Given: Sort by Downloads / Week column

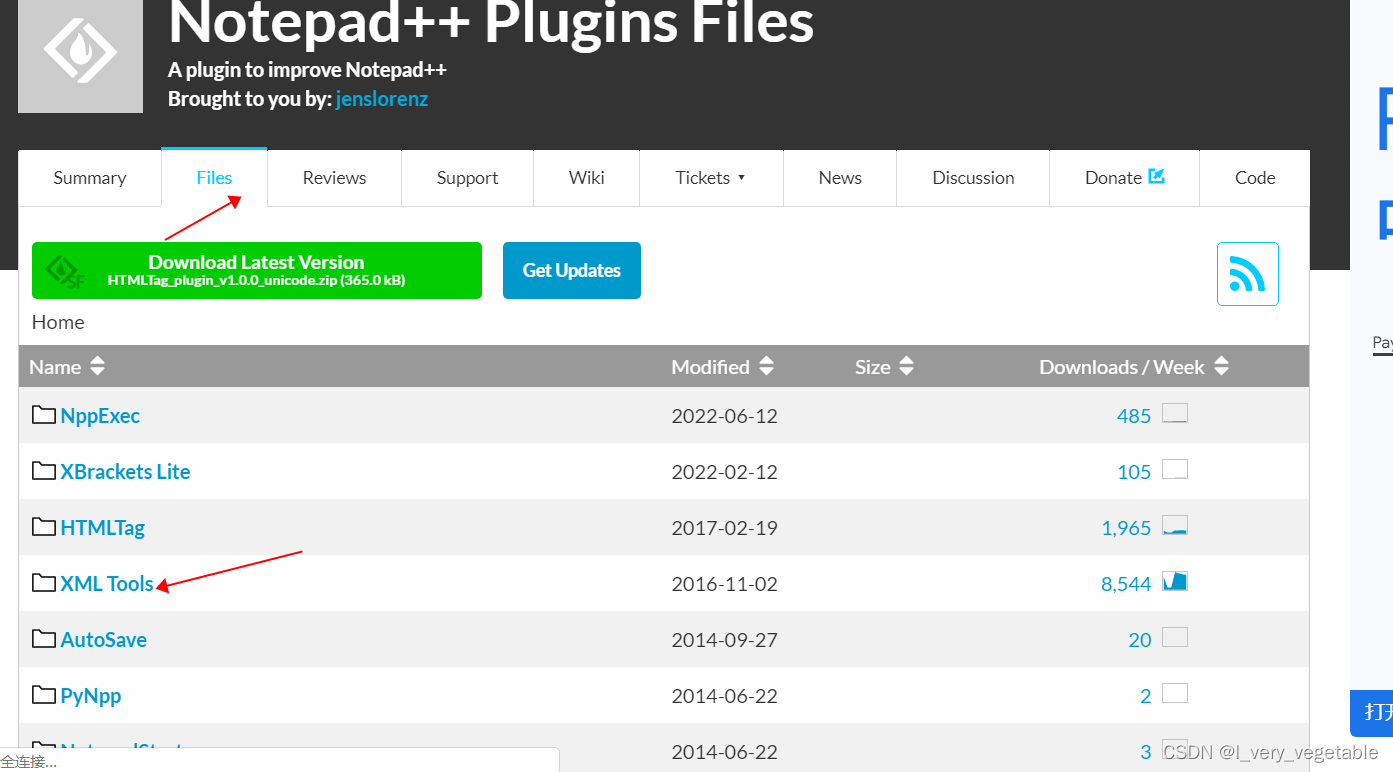Looking at the screenshot, I should [x=1134, y=367].
